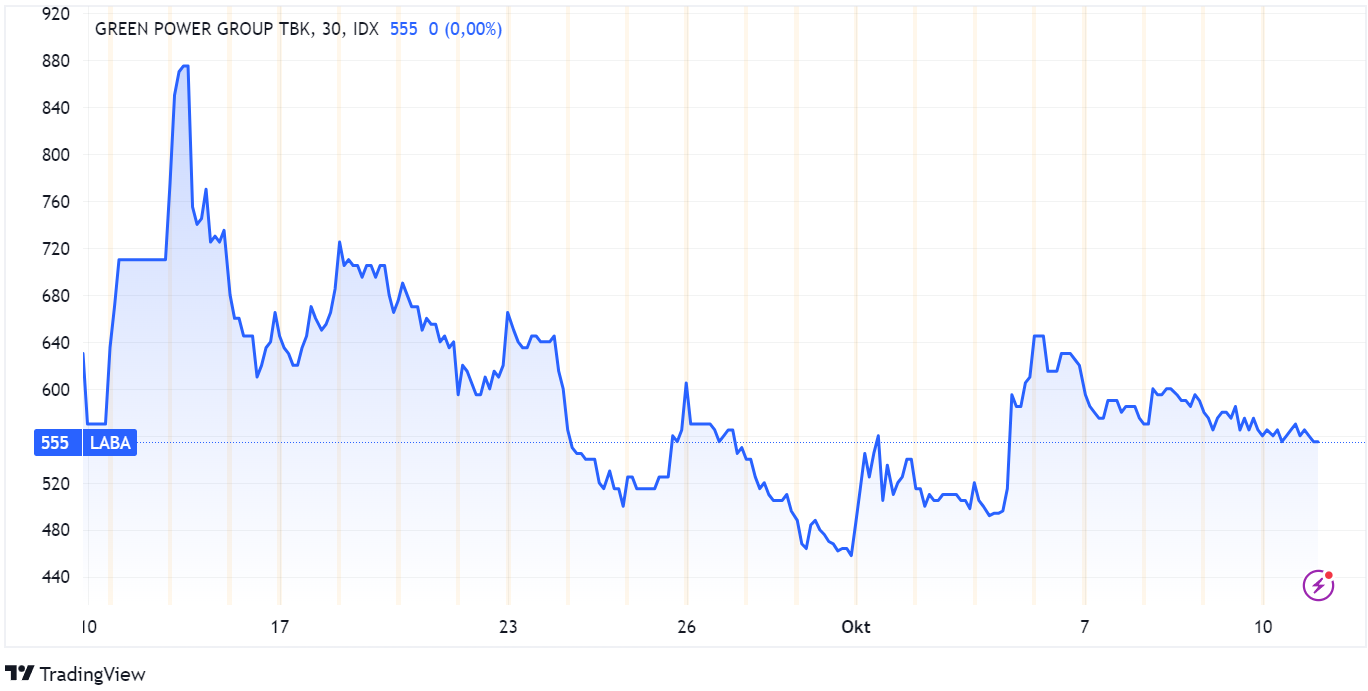Click the 640 price axis label

(x=55, y=343)
